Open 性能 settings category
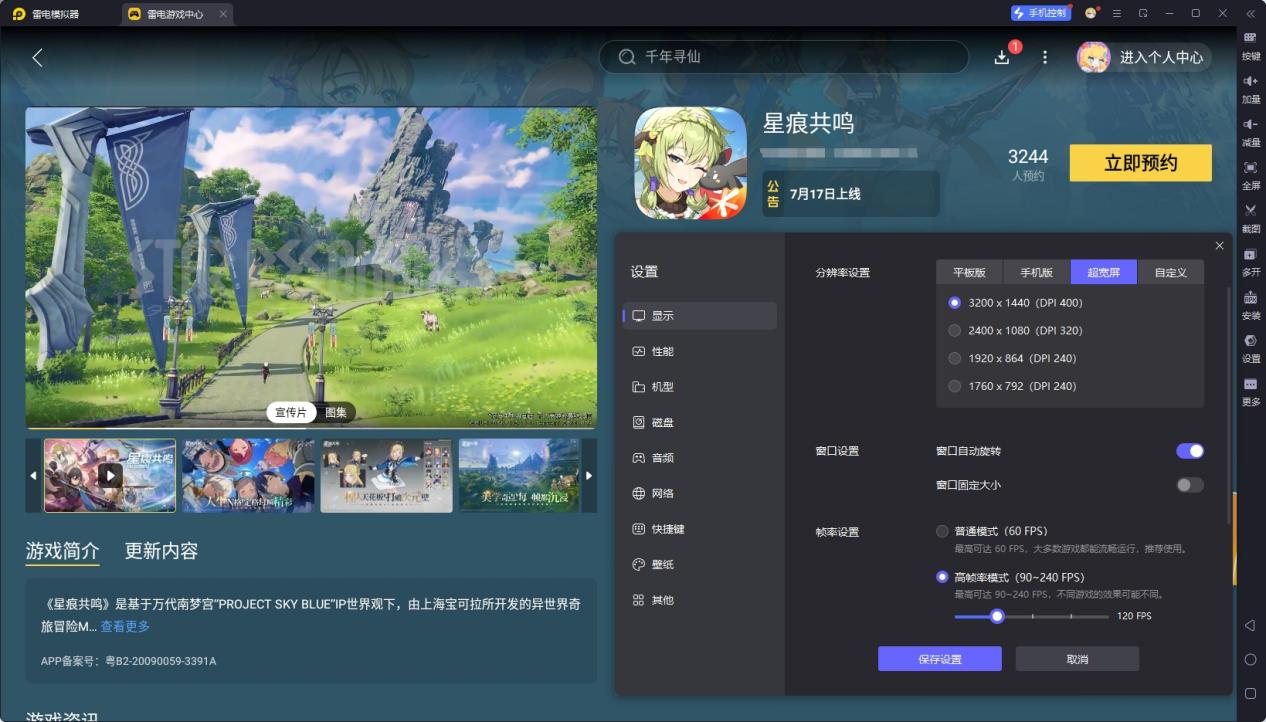1266x722 pixels. point(700,351)
